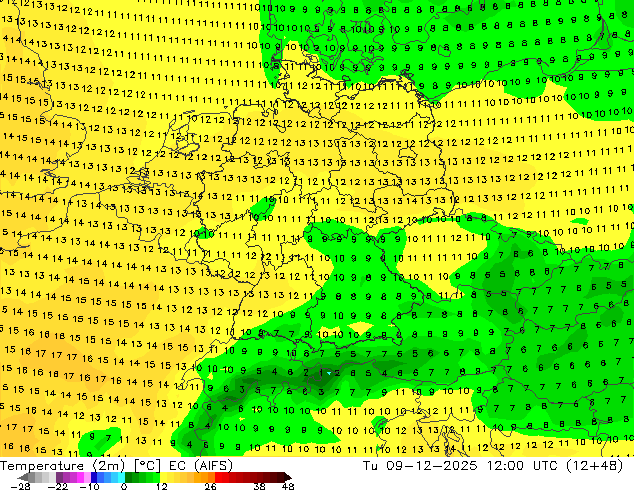The height and width of the screenshot is (490, 634).
Task: Select the gray segment of the color scale
Action: coord(37,477)
